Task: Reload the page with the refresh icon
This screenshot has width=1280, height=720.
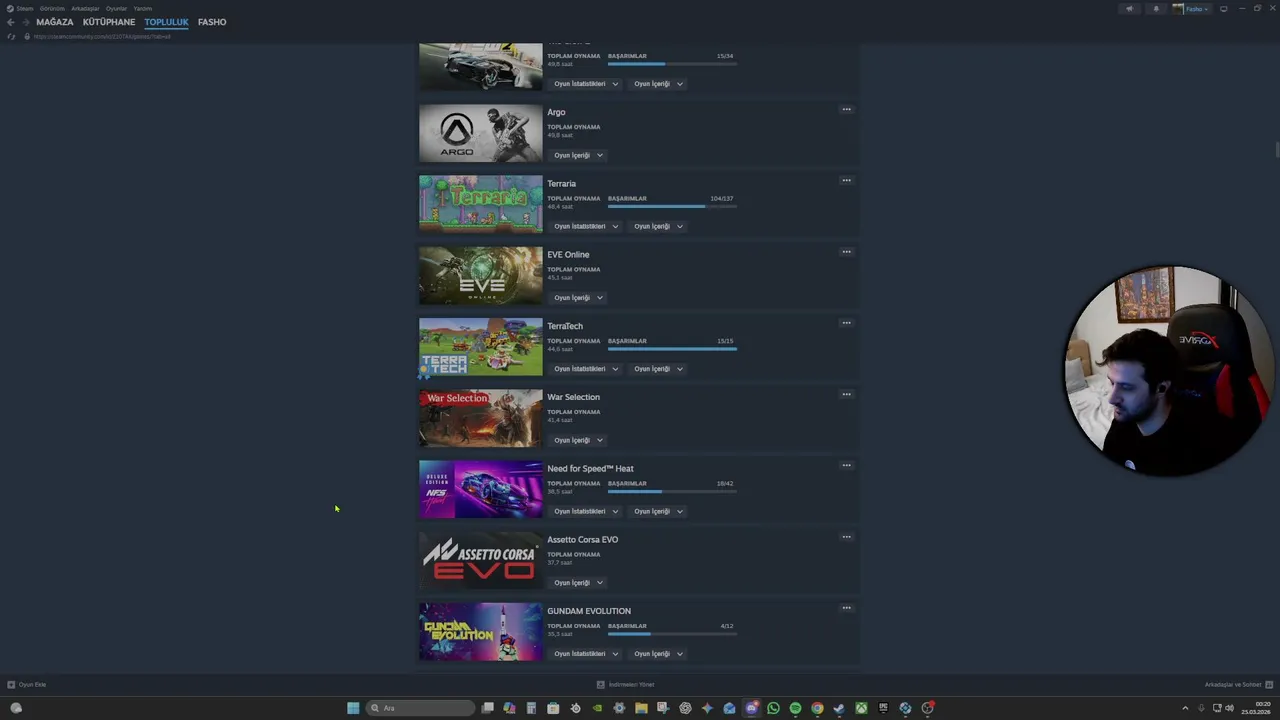Action: (x=11, y=37)
